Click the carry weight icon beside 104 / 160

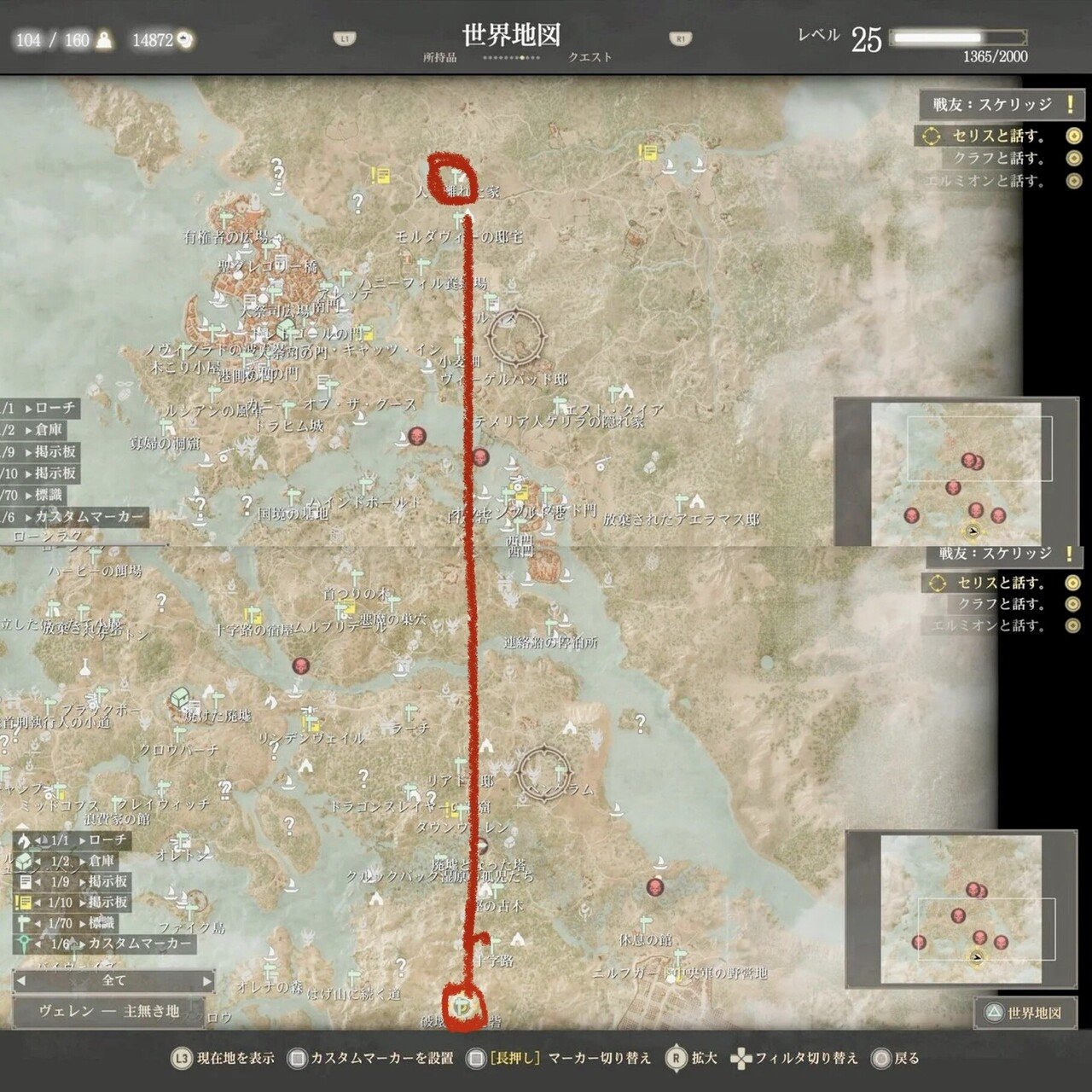click(104, 40)
